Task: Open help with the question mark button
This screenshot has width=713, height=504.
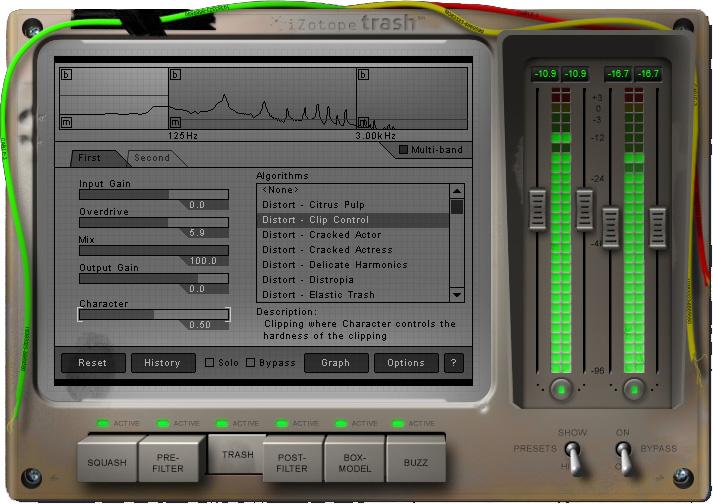Action: pos(453,363)
